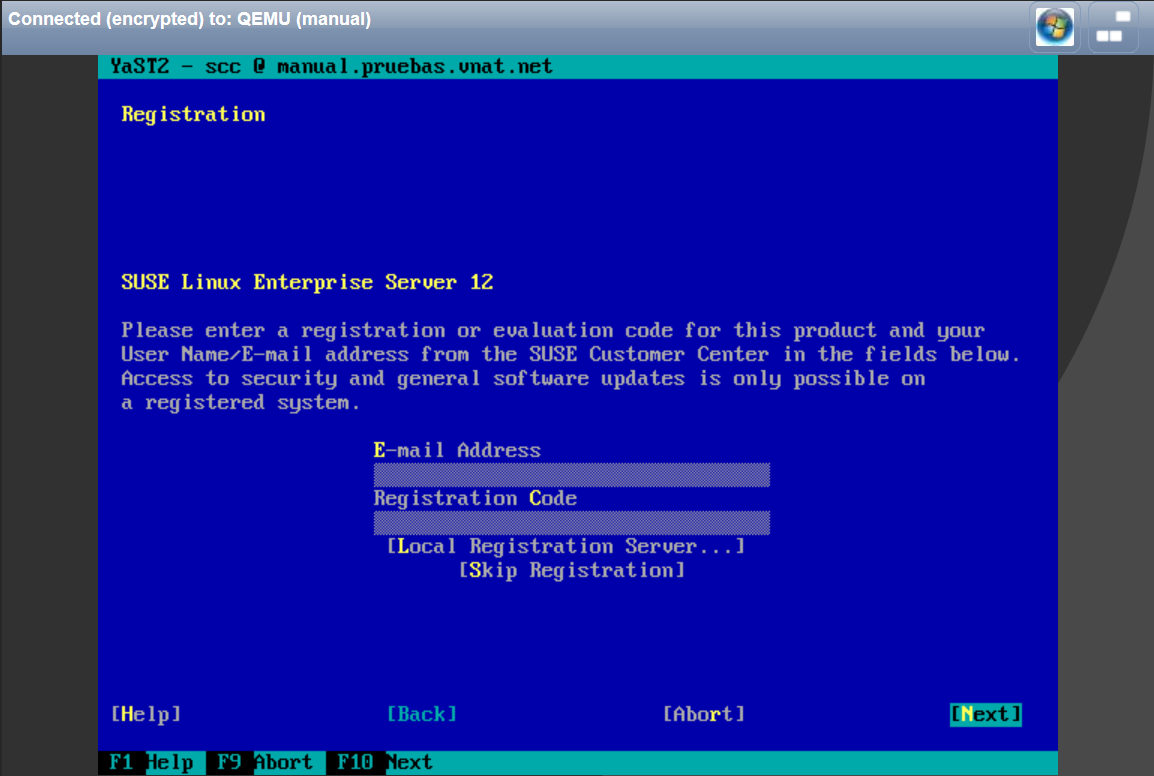Screen dimensions: 1154x776
Task: Click the Registration Code label
Action: (x=475, y=498)
